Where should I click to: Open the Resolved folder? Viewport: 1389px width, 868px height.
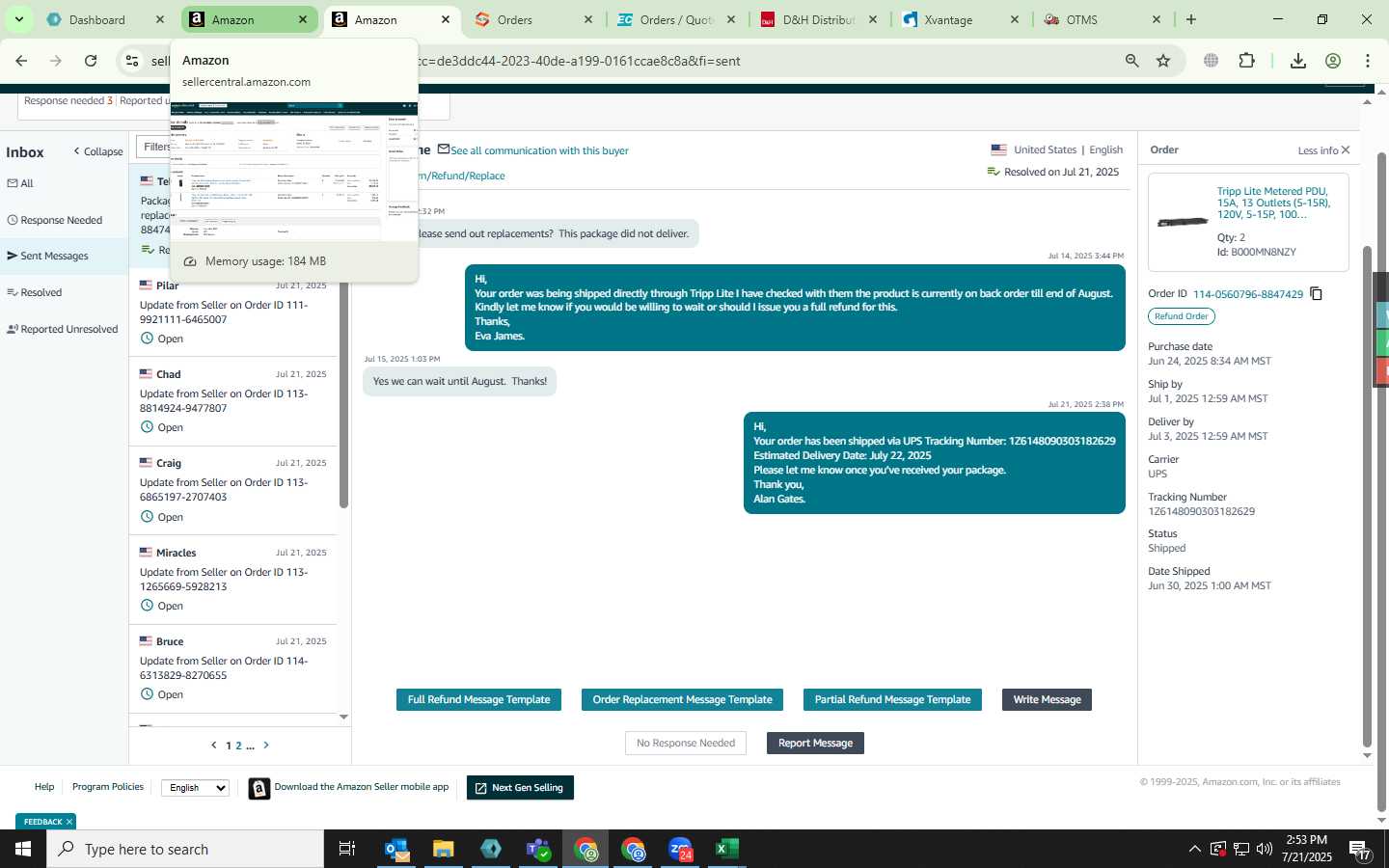pyautogui.click(x=35, y=292)
